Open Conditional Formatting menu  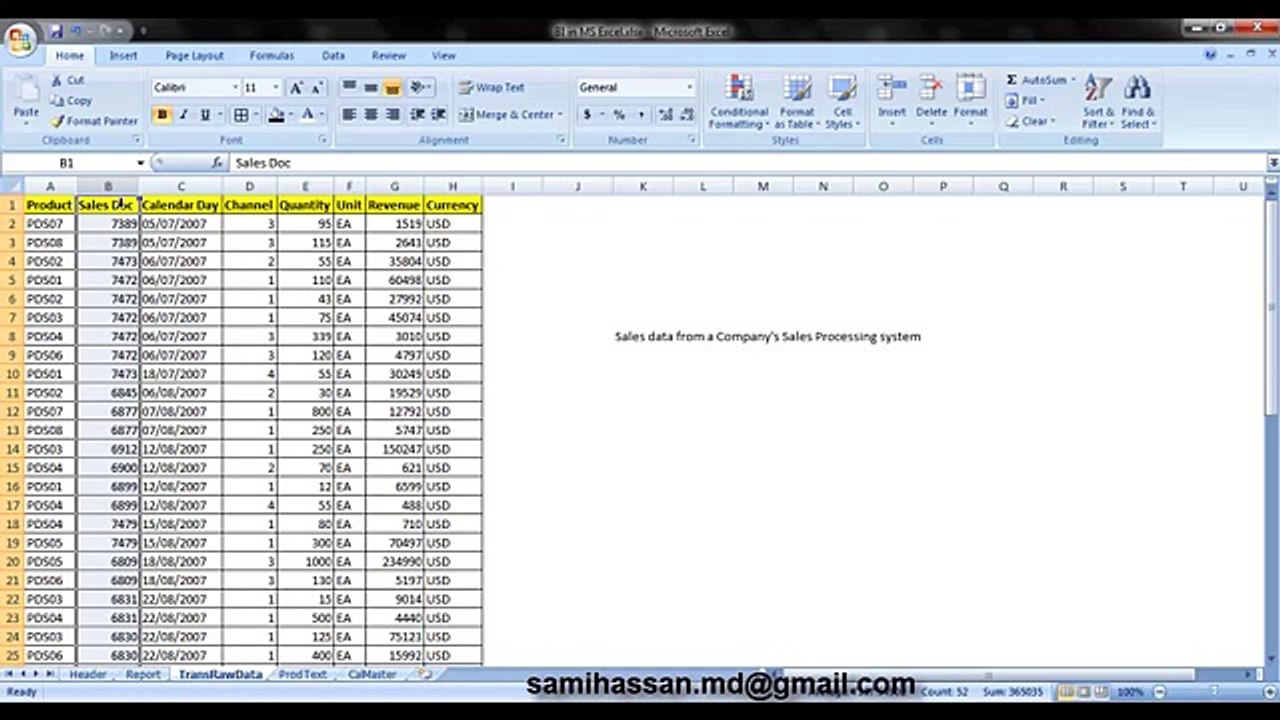pos(739,102)
